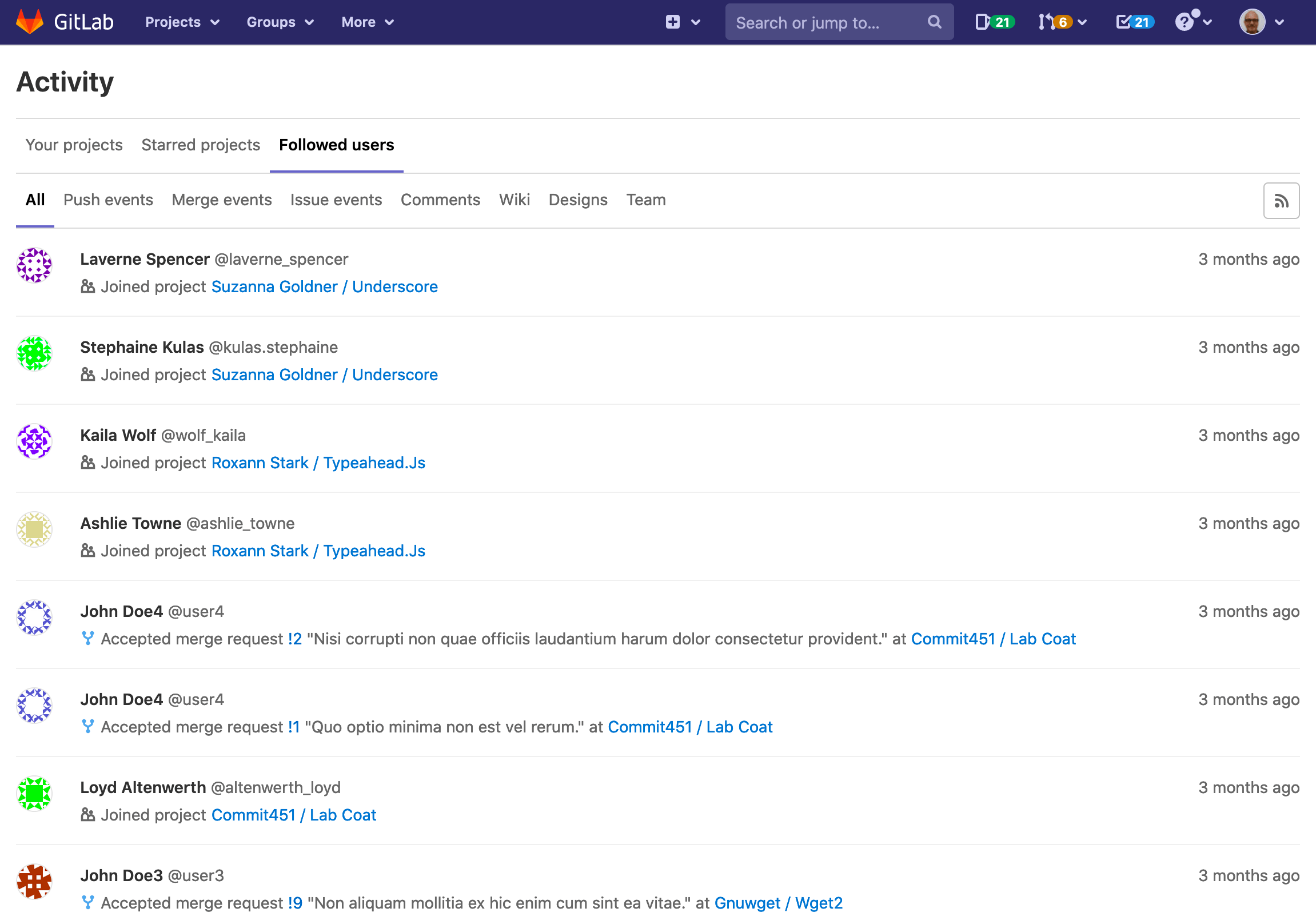Open Laverne Spencer's avatar

click(x=34, y=265)
